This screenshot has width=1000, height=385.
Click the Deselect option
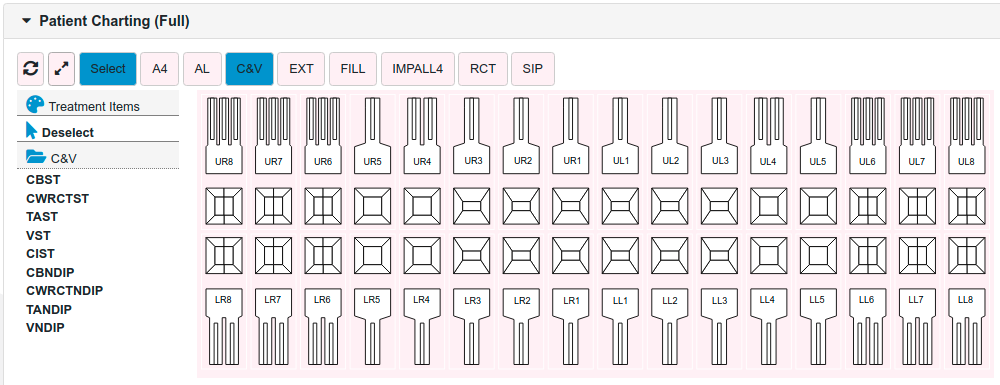pos(68,133)
